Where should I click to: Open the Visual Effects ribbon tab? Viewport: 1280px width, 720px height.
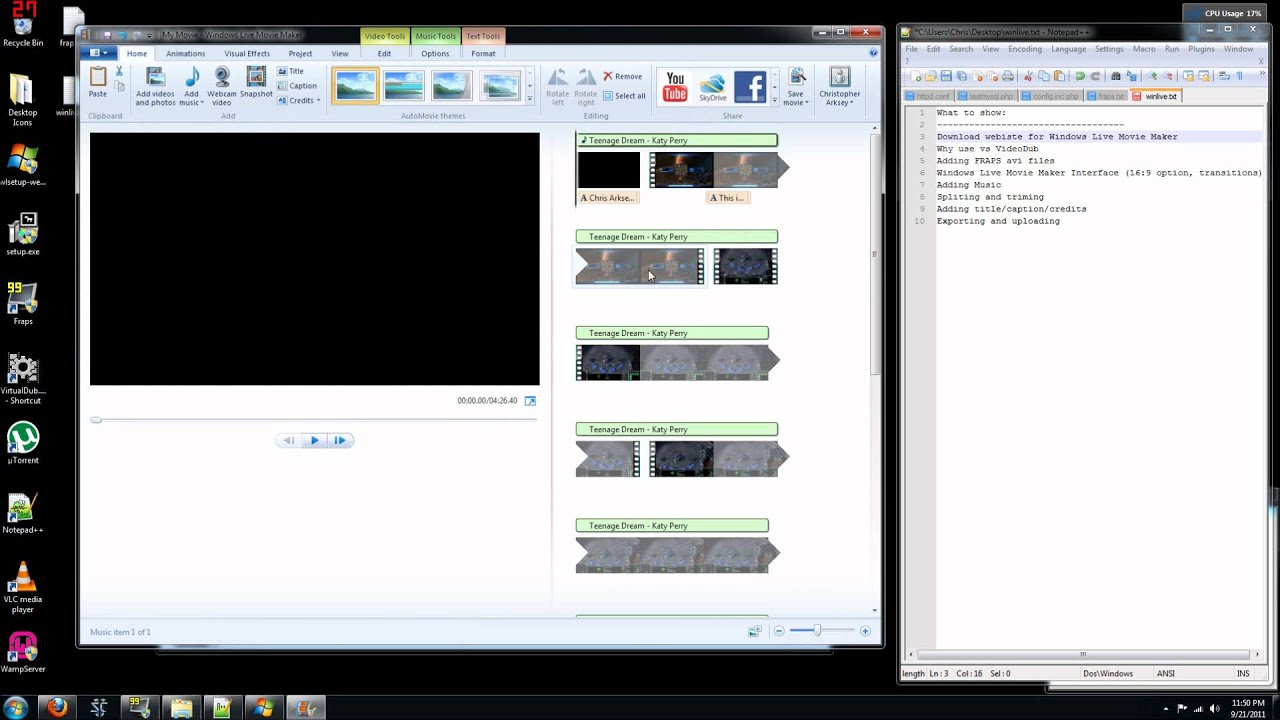[x=246, y=54]
